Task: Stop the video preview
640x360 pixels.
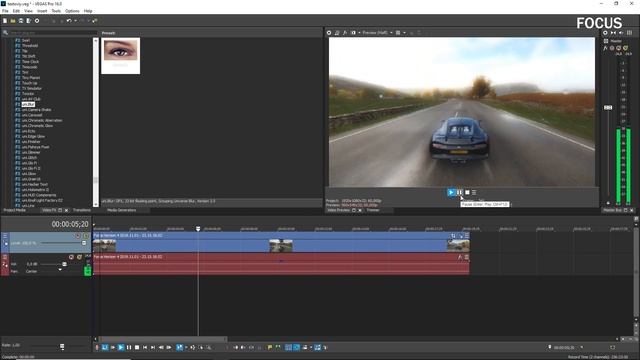Action: tap(467, 192)
